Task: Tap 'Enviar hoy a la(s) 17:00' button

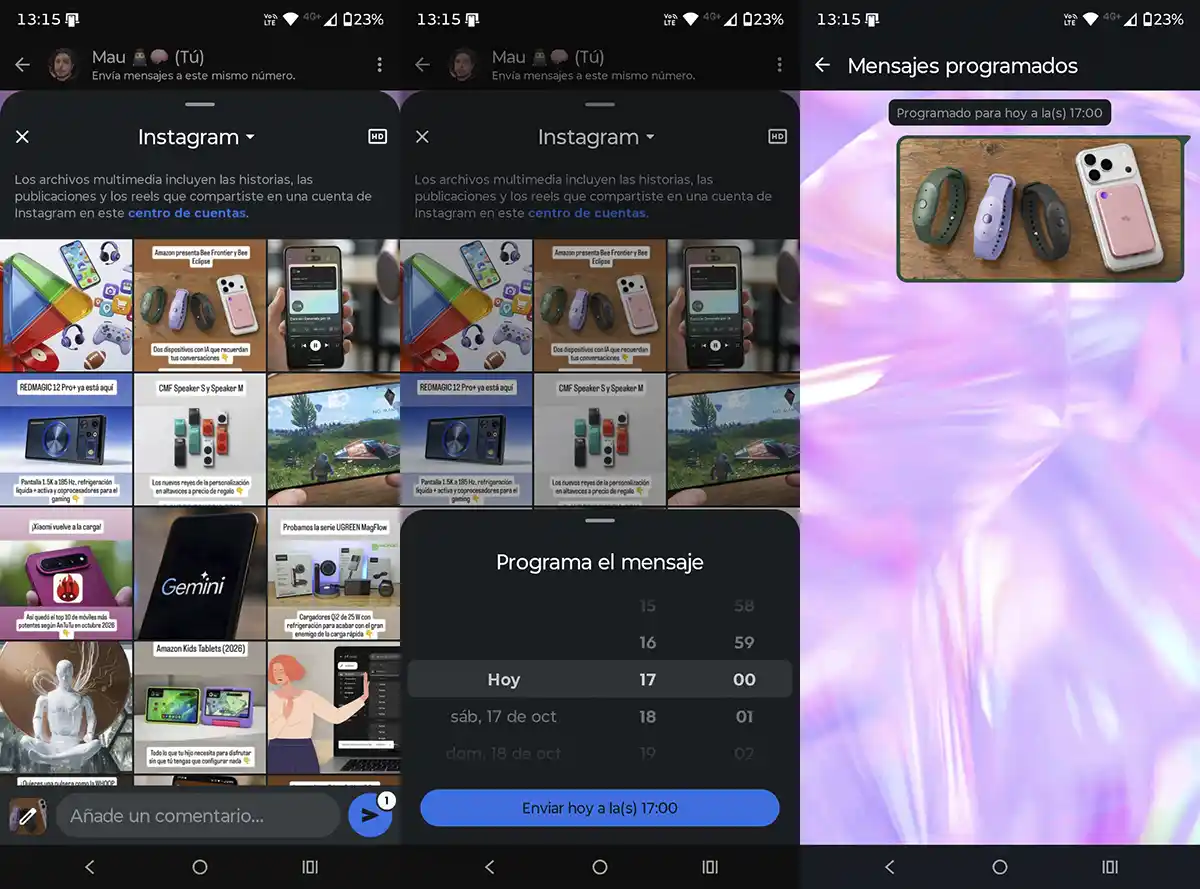Action: click(600, 808)
